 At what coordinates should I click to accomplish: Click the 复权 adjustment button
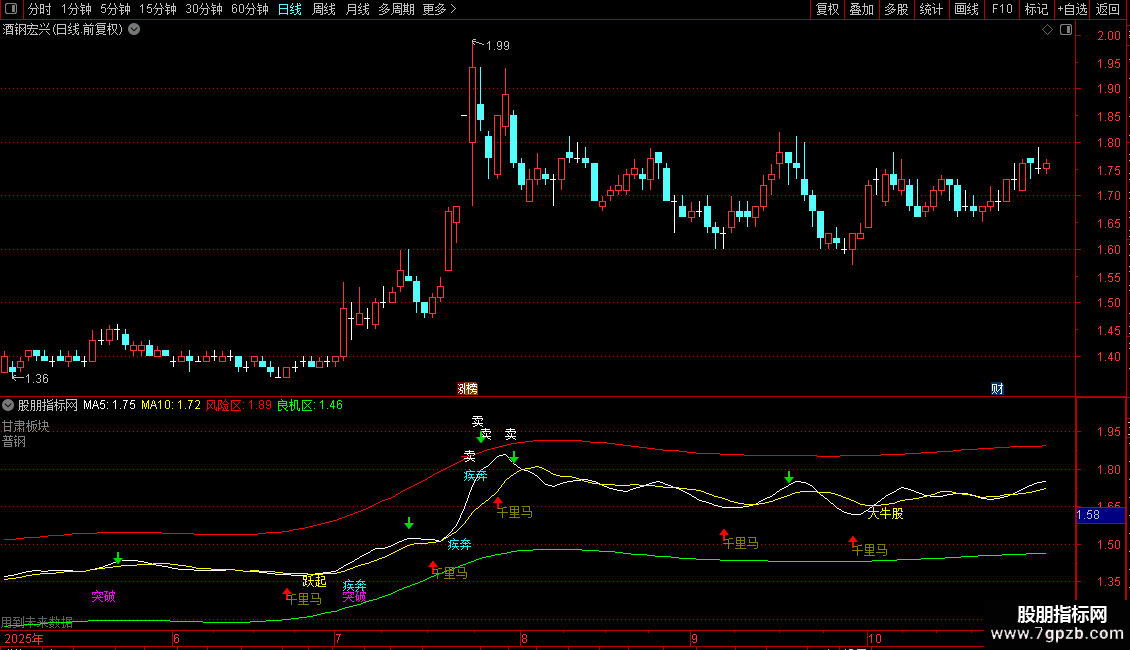[827, 9]
